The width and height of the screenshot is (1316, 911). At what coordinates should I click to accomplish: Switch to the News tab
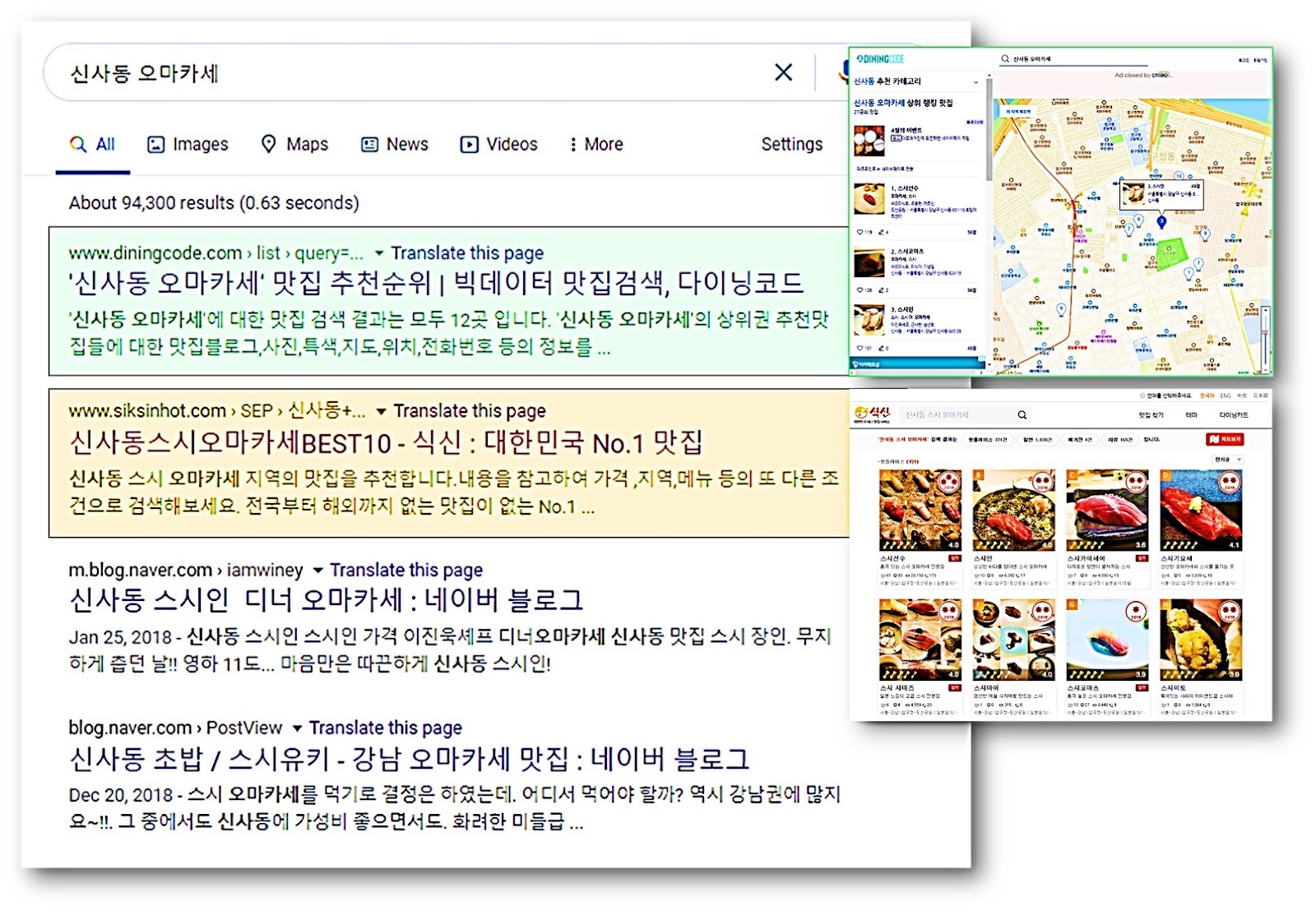point(395,145)
